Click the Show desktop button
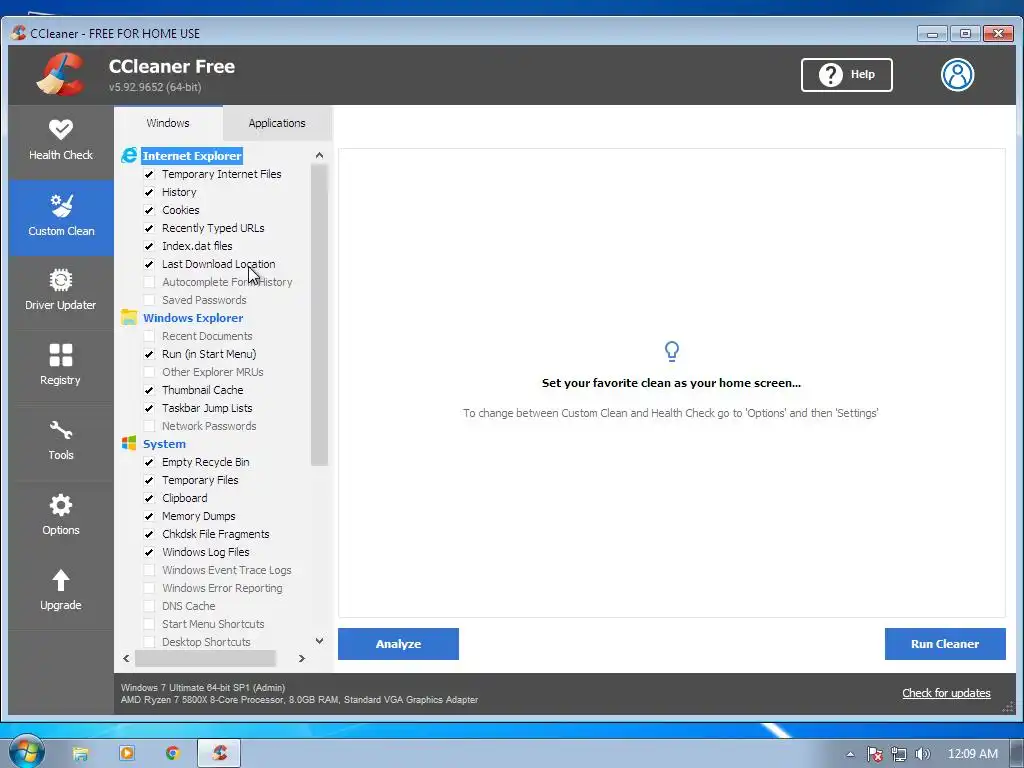The width and height of the screenshot is (1024, 768). click(x=1017, y=754)
